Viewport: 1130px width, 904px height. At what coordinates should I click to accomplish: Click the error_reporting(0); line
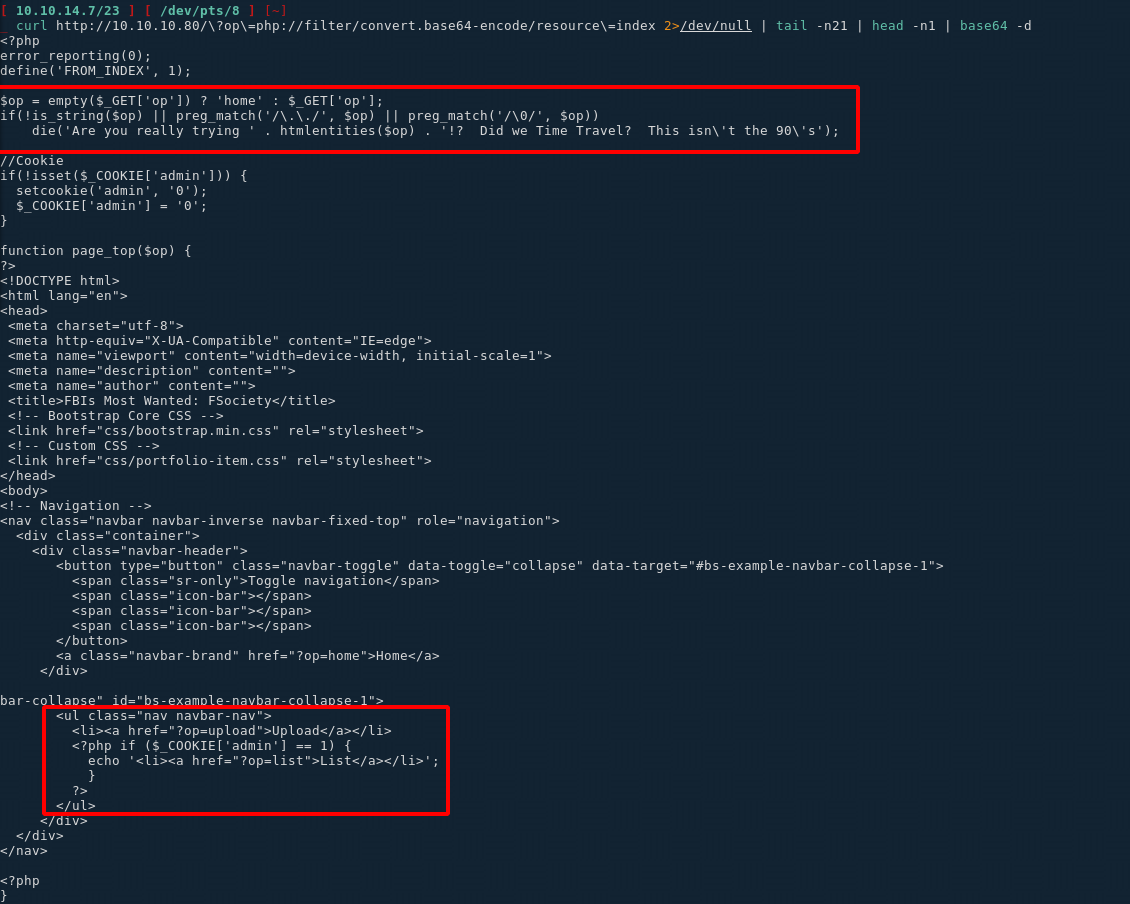76,56
